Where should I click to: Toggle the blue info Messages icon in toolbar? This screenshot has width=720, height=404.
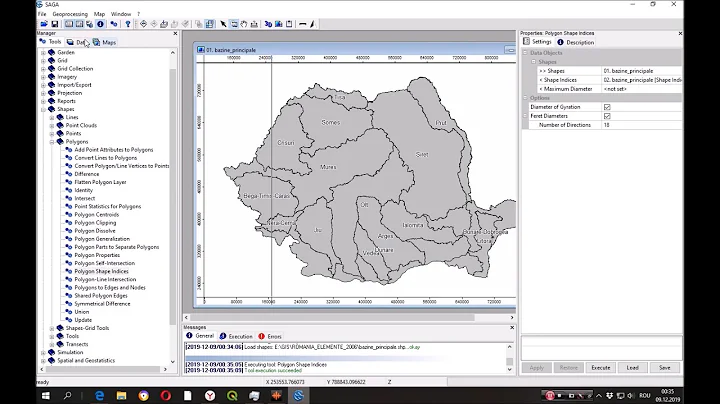(100, 24)
